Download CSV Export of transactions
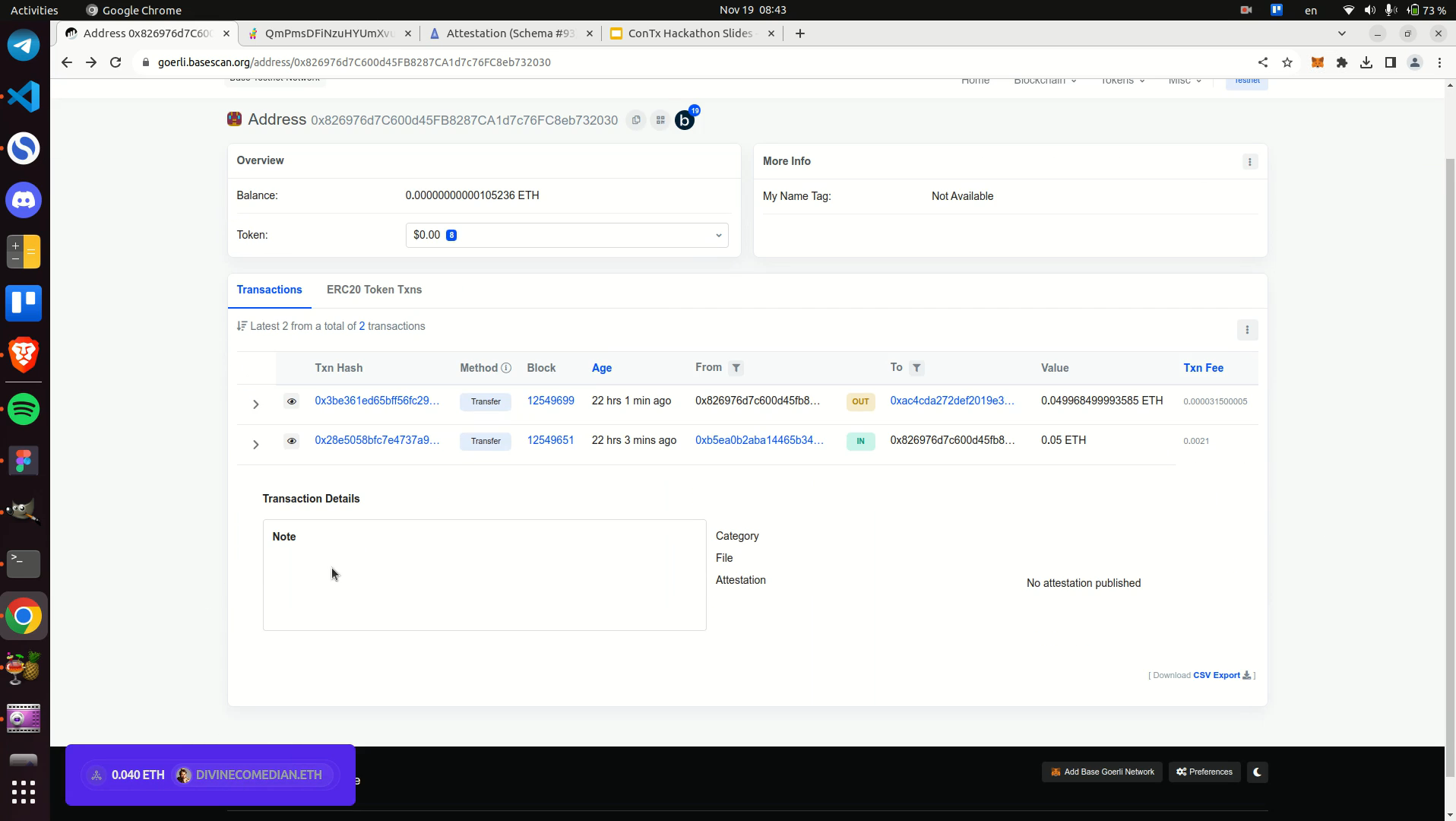The height and width of the screenshot is (821, 1456). click(1222, 675)
